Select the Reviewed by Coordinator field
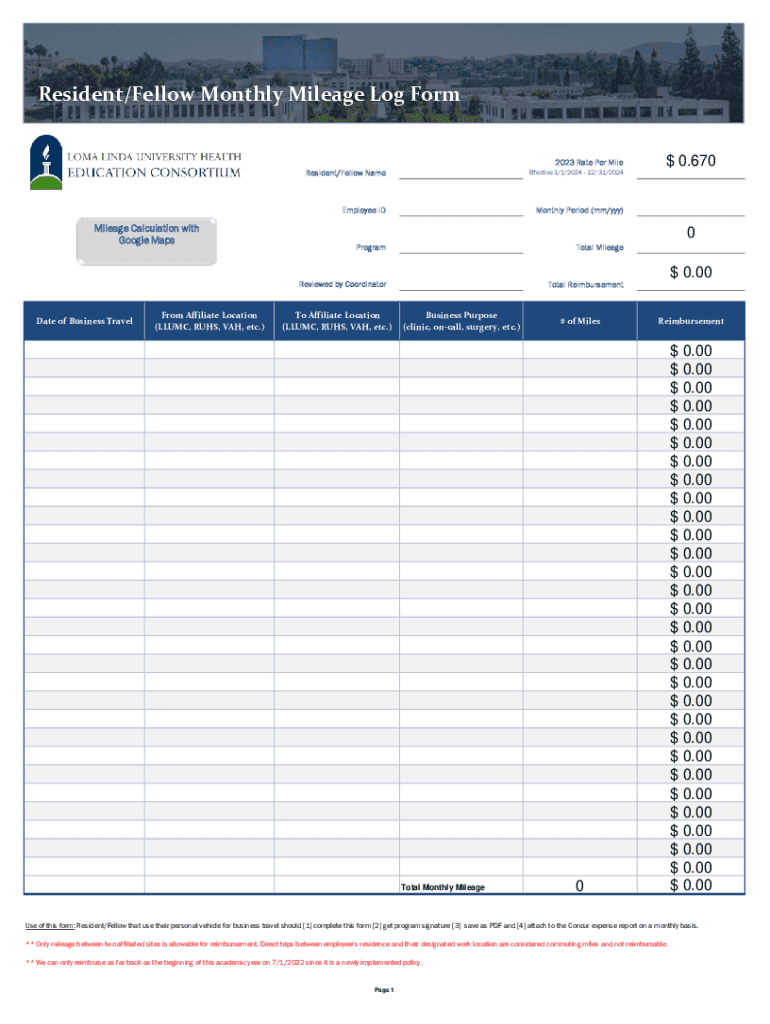Viewport: 770px width, 1024px height. (x=459, y=283)
